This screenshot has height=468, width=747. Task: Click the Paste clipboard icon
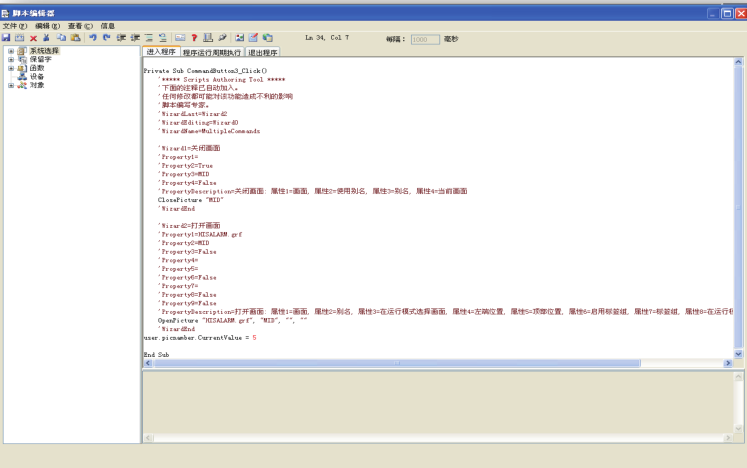click(x=75, y=38)
